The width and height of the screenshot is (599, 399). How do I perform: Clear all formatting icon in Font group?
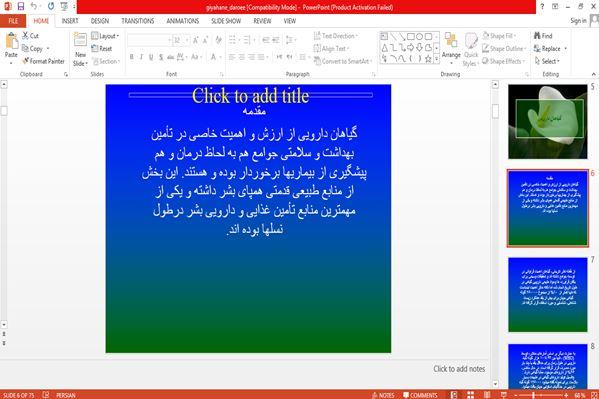[219, 40]
